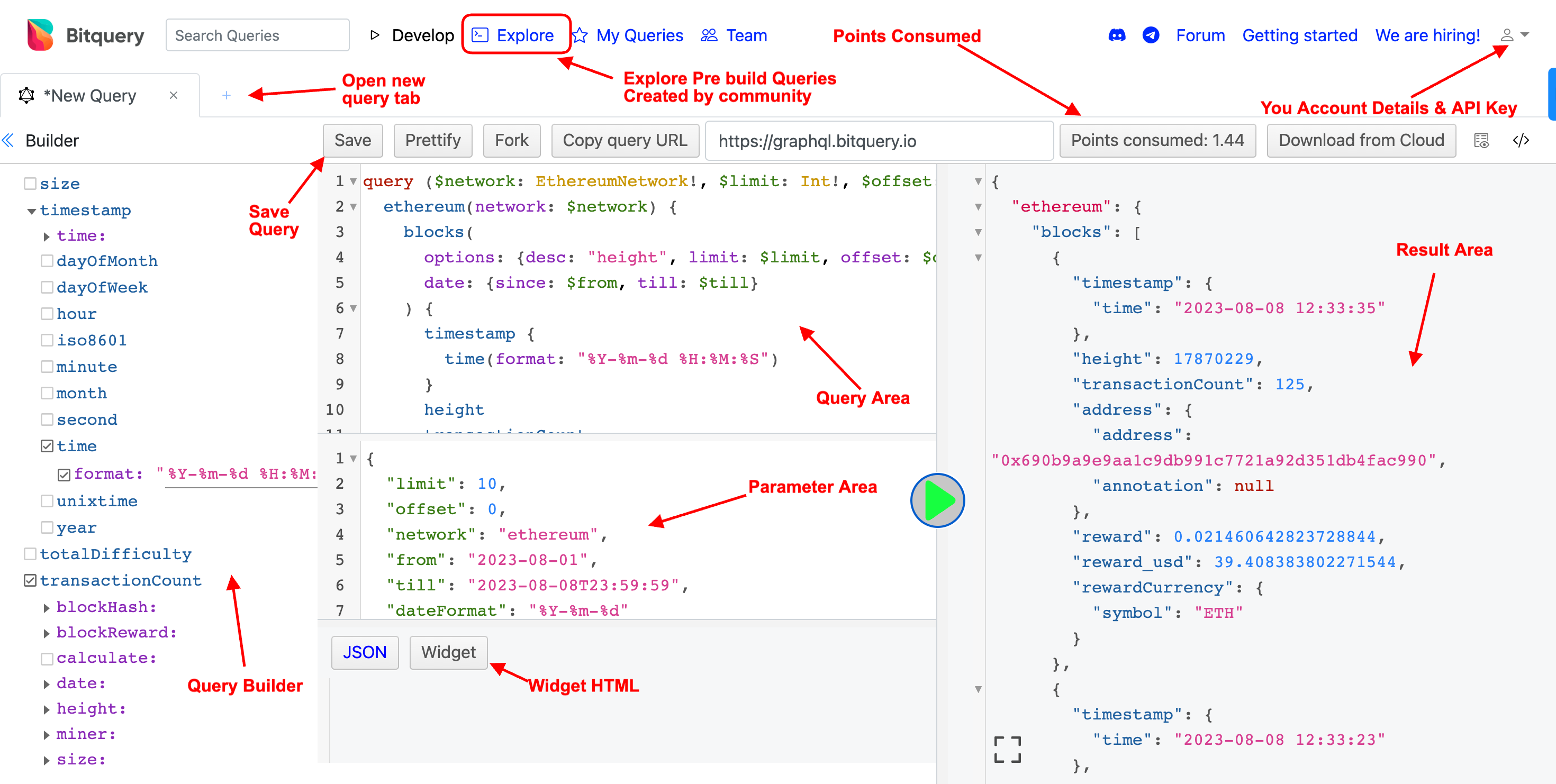The width and height of the screenshot is (1556, 784).
Task: Click the play triangle icon beside Develop
Action: (x=375, y=35)
